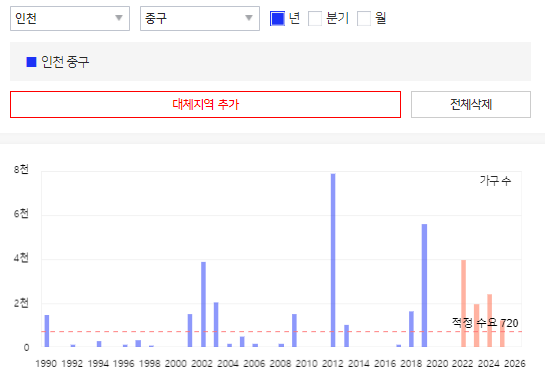
Task: Enable the 분기 (quarterly) checkbox
Action: (x=315, y=18)
